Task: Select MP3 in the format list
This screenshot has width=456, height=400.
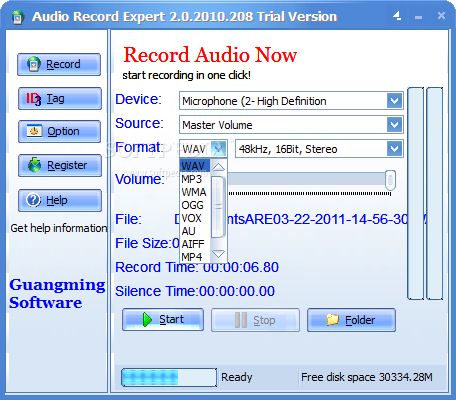Action: tap(195, 179)
